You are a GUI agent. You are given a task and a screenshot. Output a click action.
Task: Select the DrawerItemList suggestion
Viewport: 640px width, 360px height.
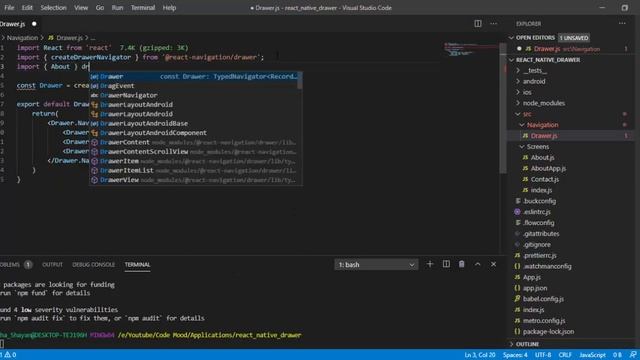[196, 170]
